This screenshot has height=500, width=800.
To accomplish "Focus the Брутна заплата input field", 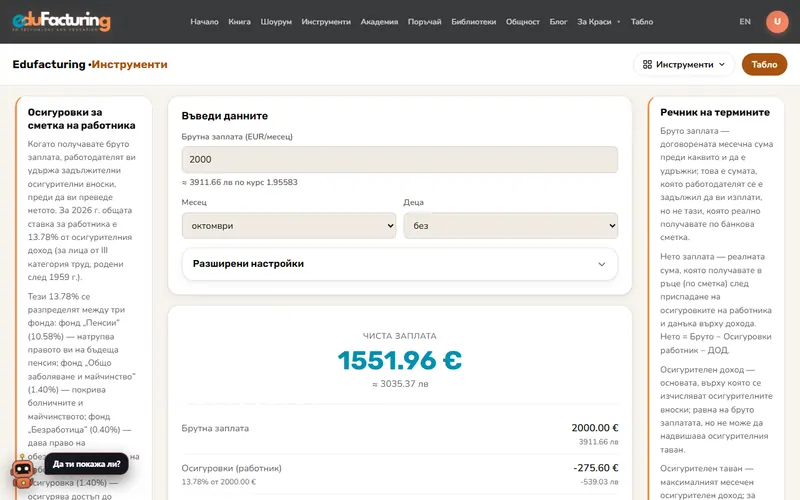I will (399, 159).
